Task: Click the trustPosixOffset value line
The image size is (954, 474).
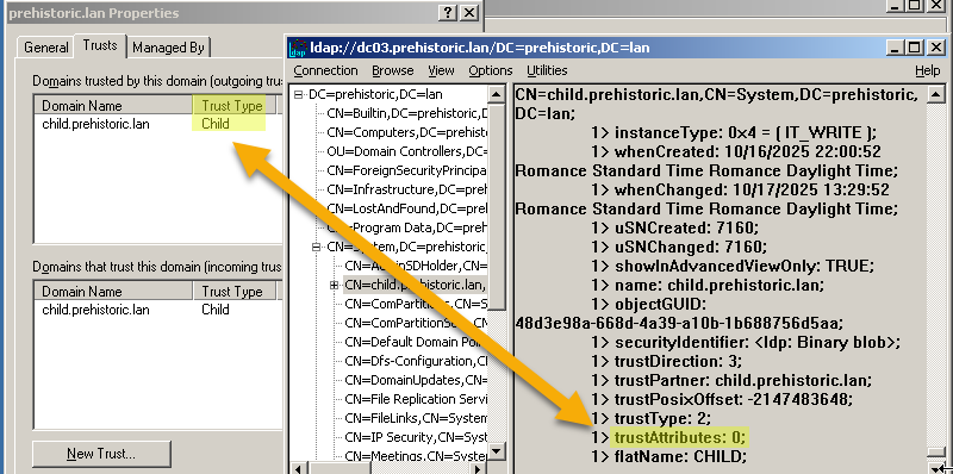Action: 722,399
